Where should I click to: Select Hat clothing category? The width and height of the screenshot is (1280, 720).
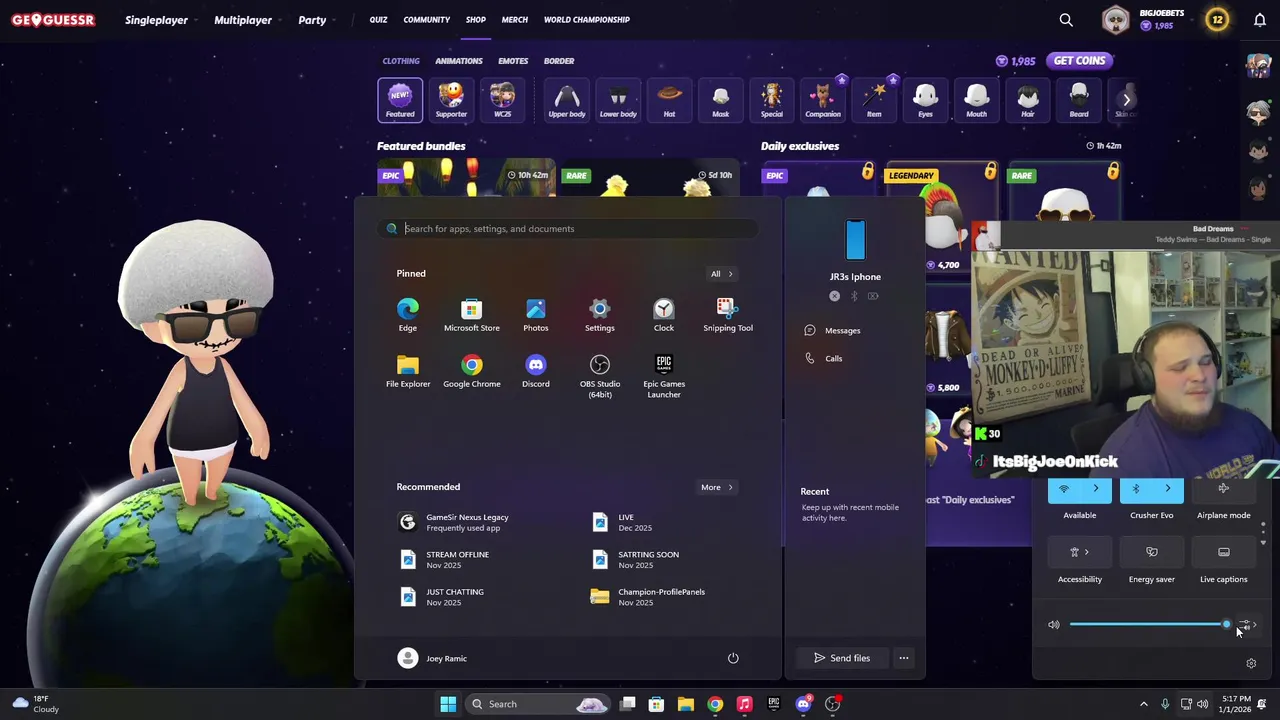point(669,100)
